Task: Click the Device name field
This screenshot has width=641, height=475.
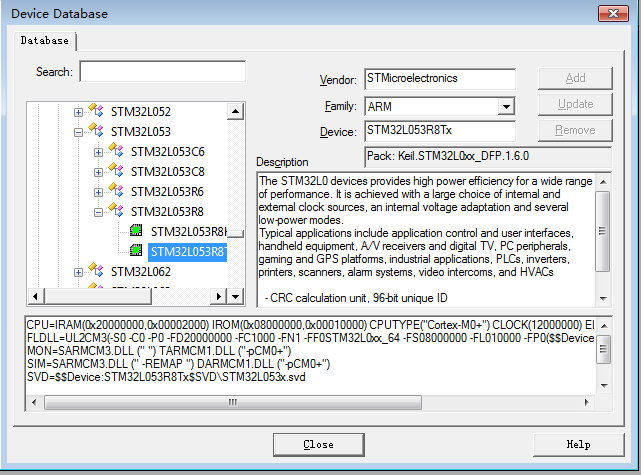Action: coord(440,131)
